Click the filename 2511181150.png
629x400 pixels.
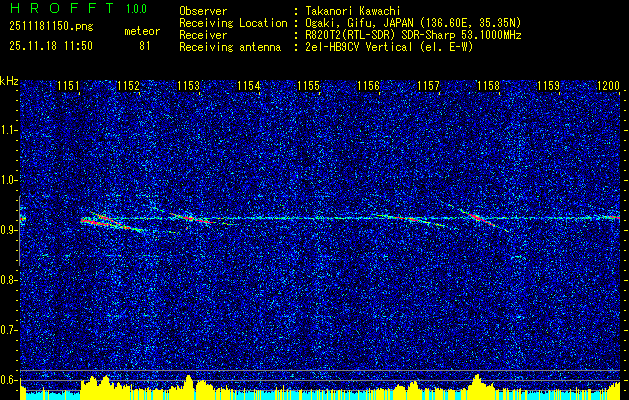tap(51, 27)
